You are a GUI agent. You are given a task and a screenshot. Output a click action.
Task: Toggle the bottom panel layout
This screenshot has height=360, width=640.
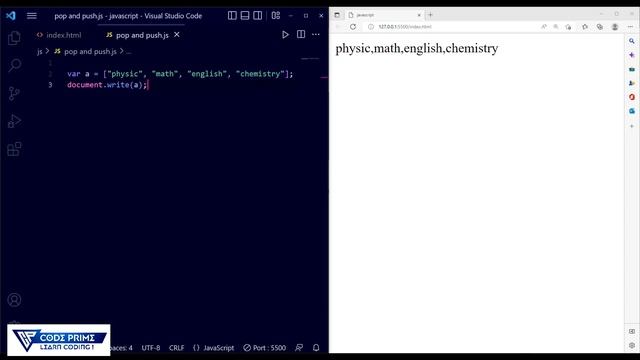tap(245, 16)
